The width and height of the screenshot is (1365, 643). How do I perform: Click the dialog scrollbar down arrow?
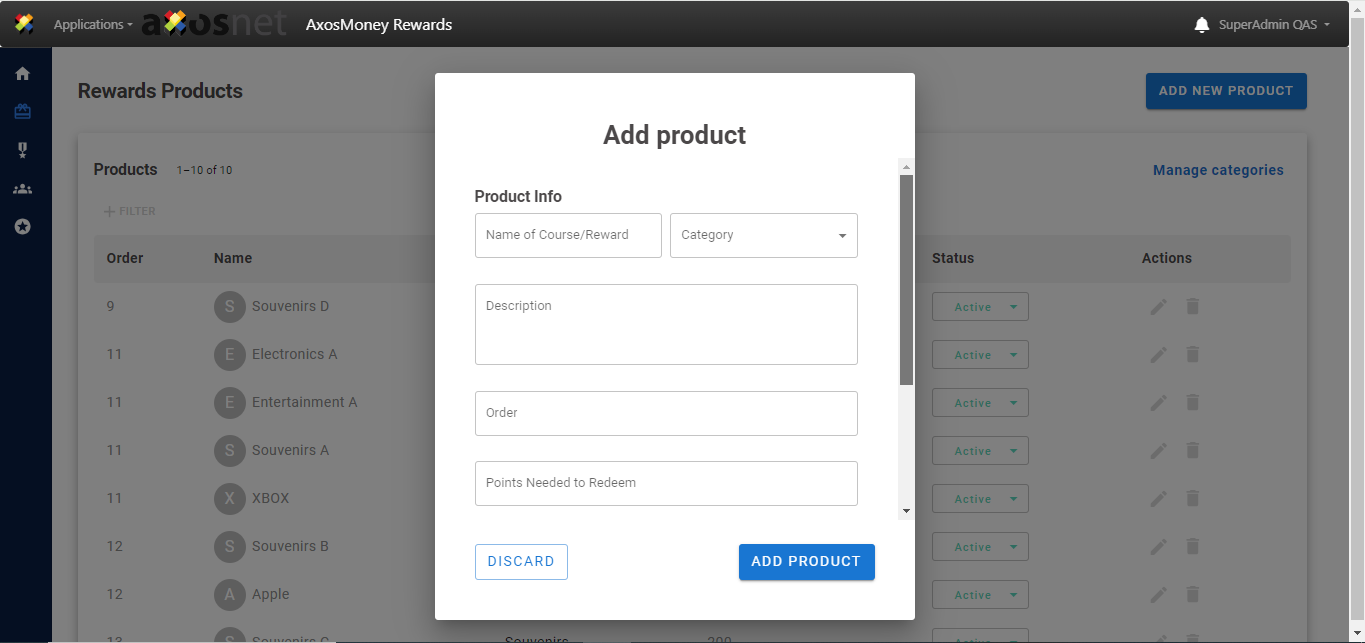tap(906, 511)
